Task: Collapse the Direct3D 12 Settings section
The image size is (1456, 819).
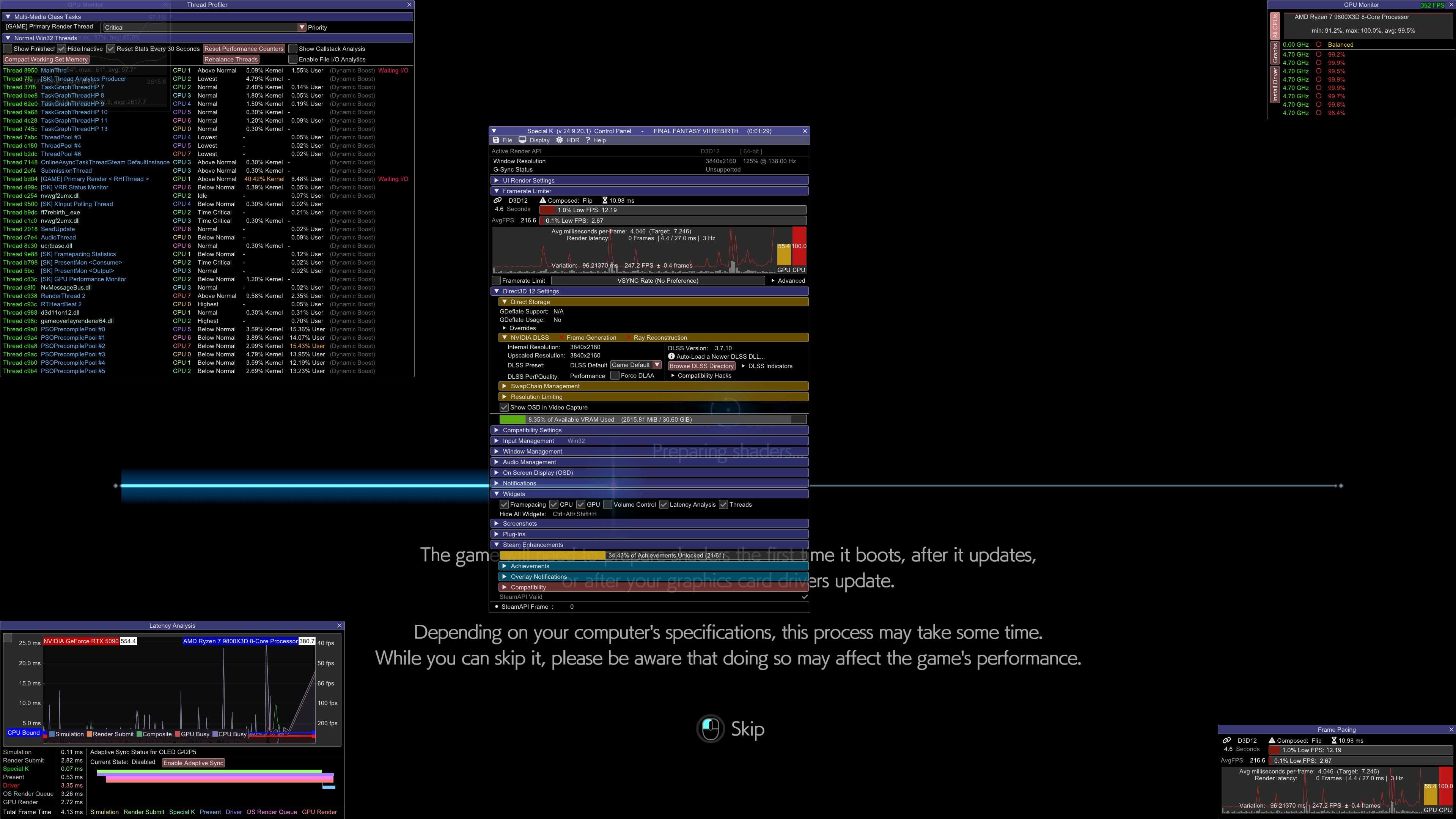Action: coord(649,291)
